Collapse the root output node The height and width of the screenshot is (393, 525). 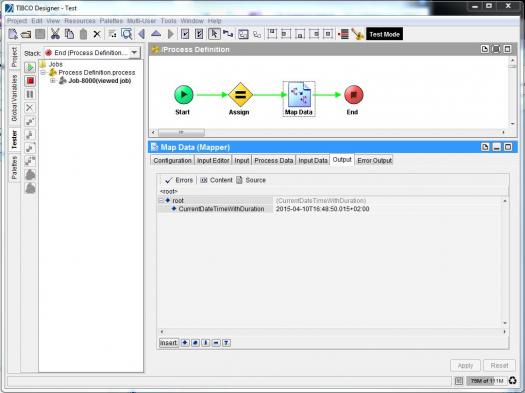161,201
